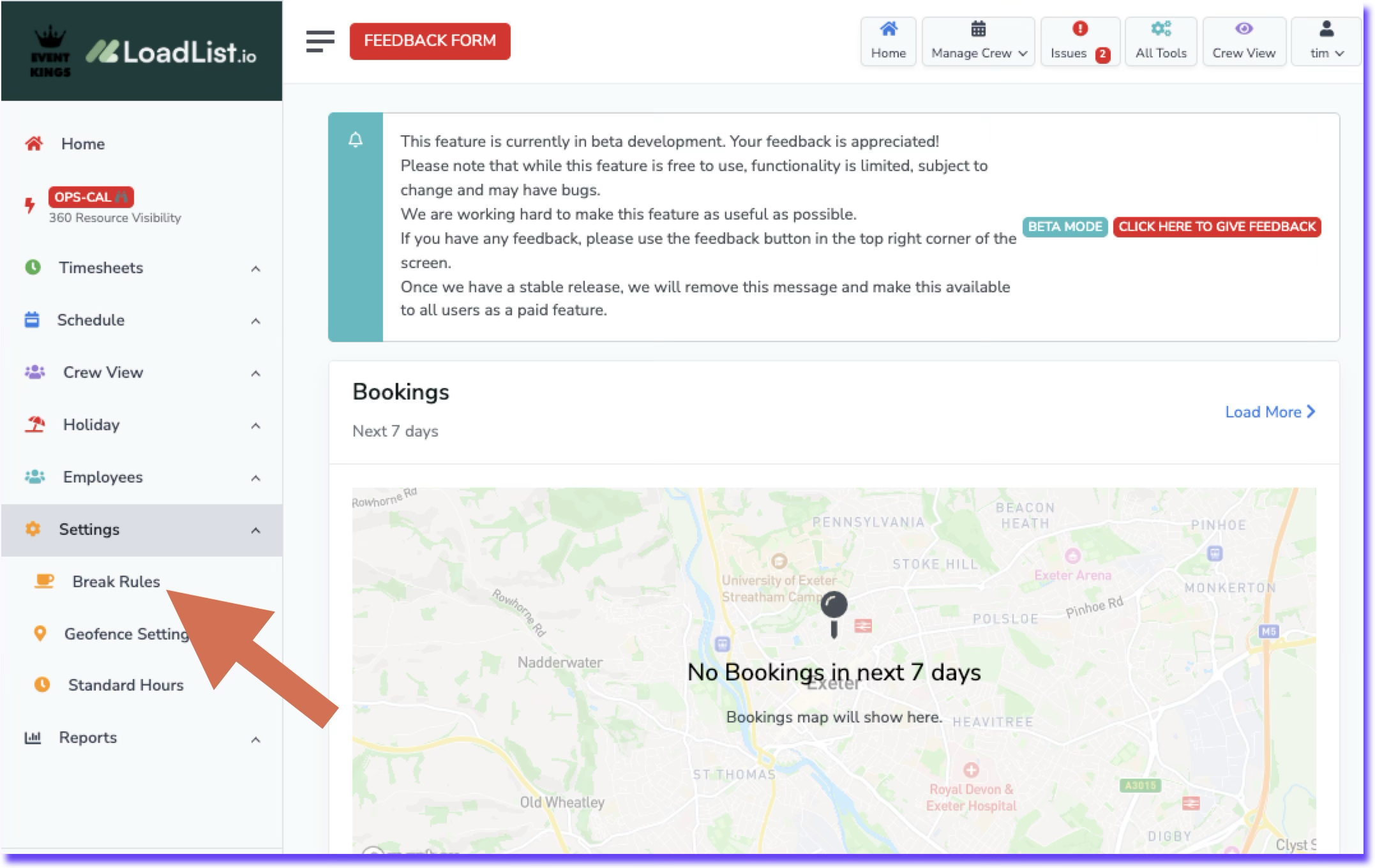
Task: Open the Holiday sidebar menu
Action: 142,425
